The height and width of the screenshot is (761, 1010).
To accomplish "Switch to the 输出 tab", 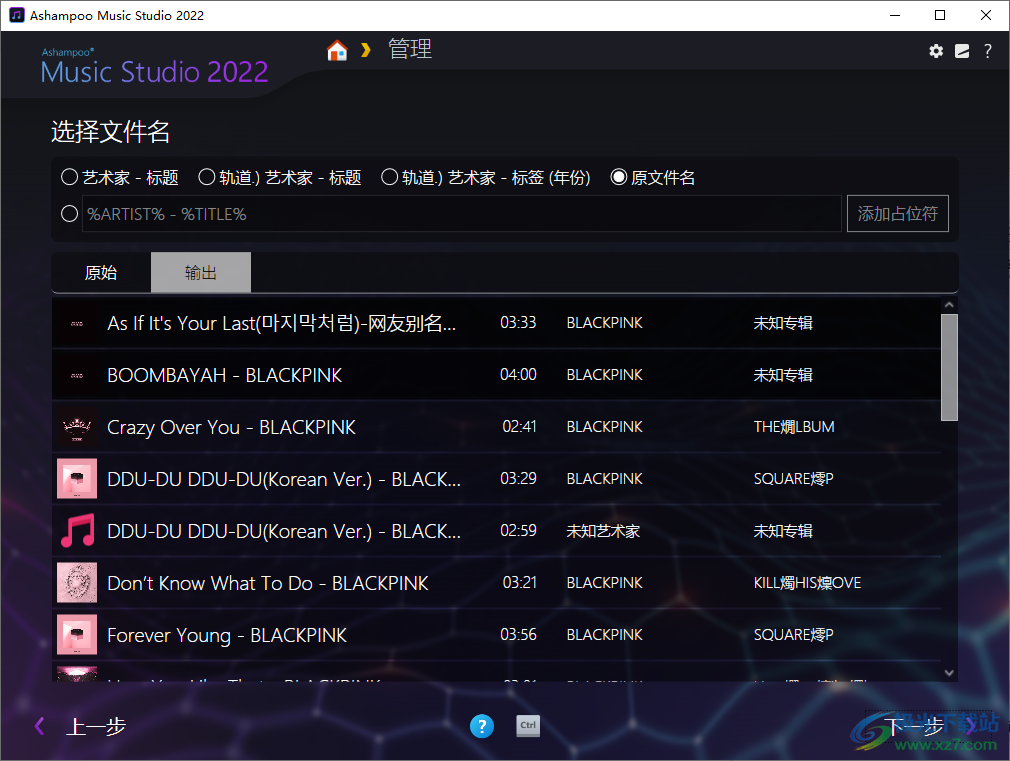I will (200, 272).
